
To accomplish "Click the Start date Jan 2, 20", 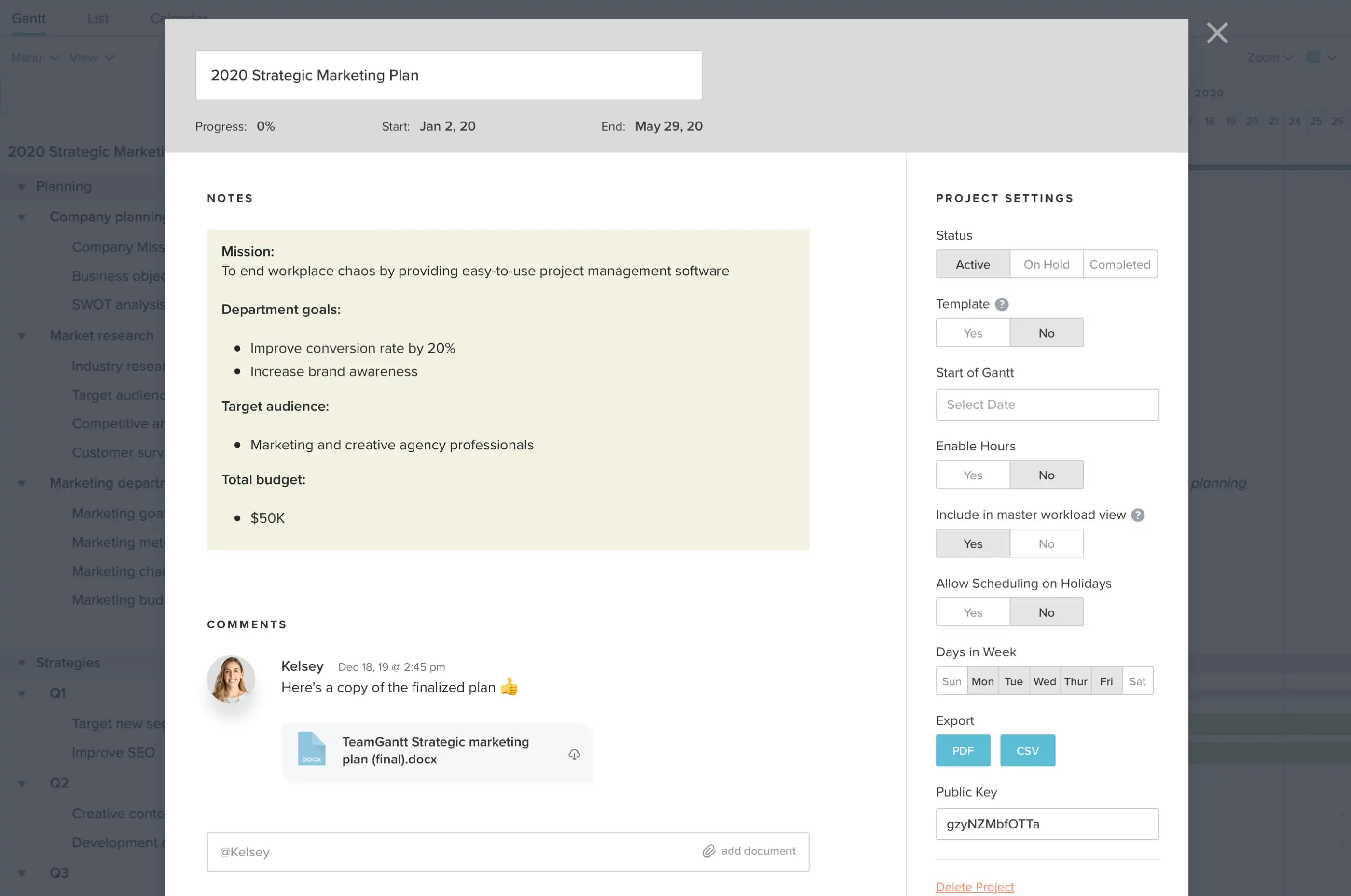I will coord(447,126).
